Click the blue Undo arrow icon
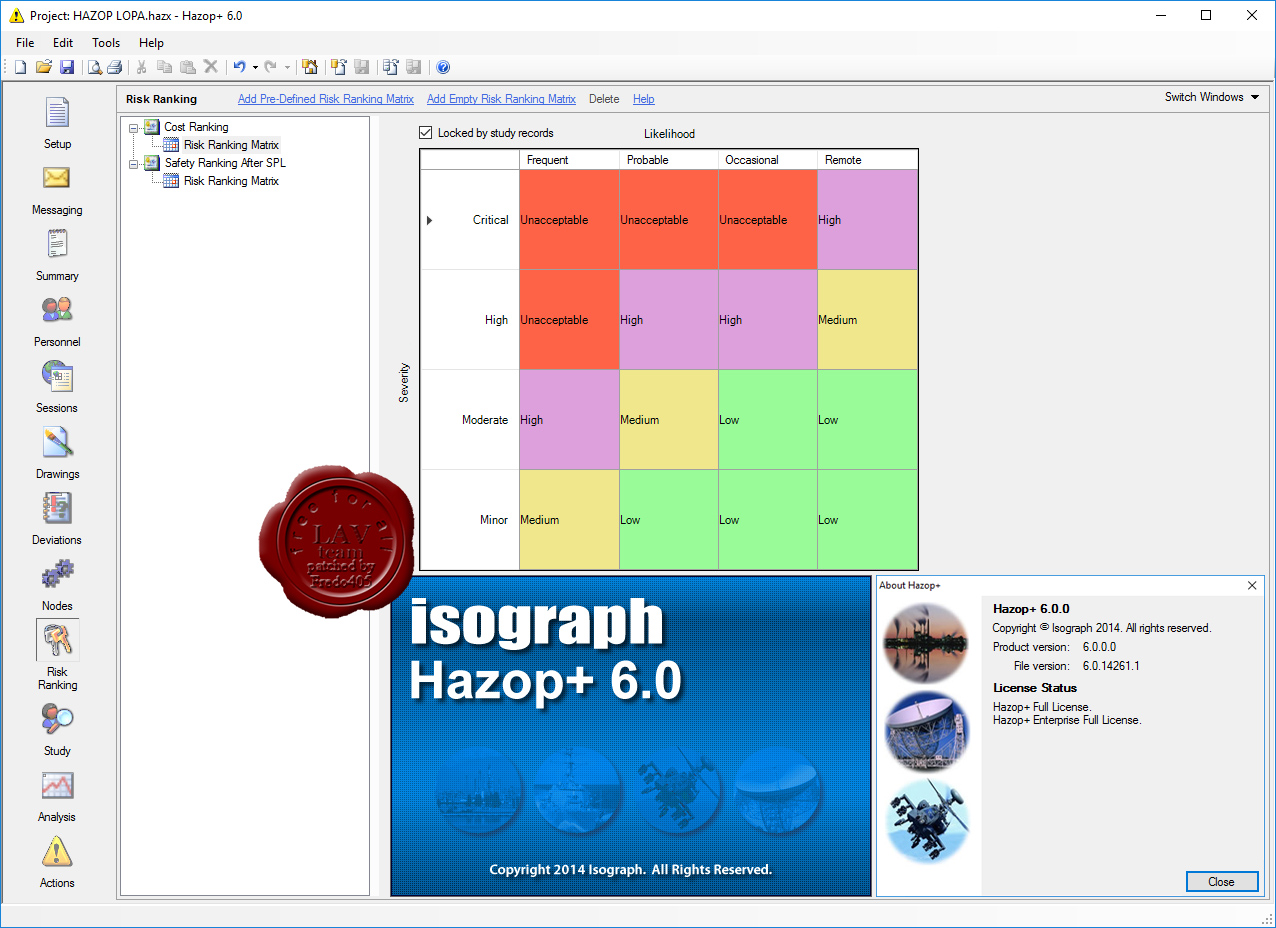The width and height of the screenshot is (1276, 928). 239,67
